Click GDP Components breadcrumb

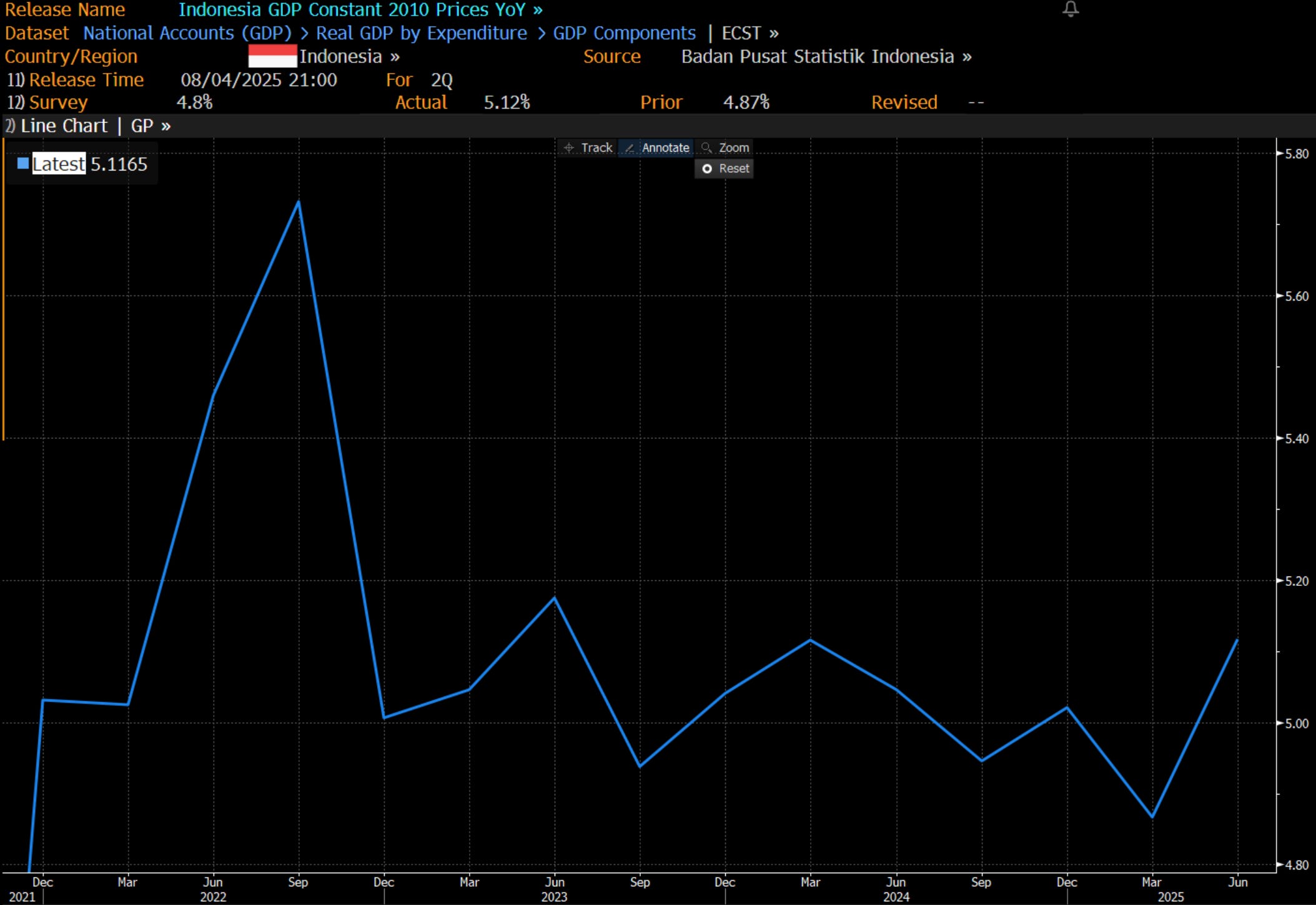(624, 33)
